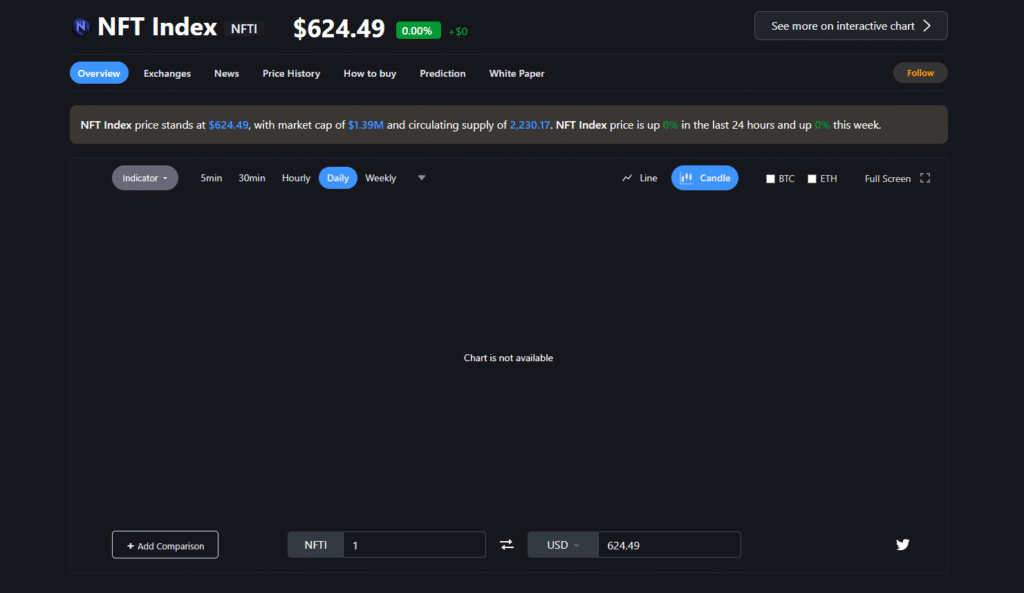
Task: Click the NFT Index coin logo
Action: [x=81, y=27]
